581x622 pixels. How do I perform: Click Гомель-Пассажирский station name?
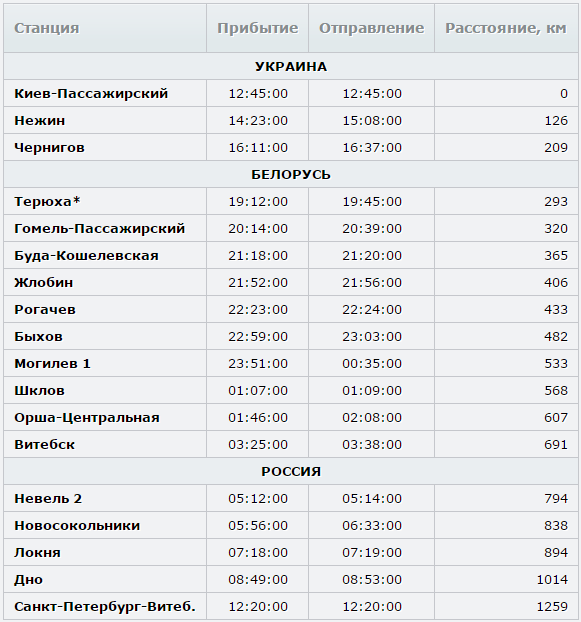[x=100, y=228]
